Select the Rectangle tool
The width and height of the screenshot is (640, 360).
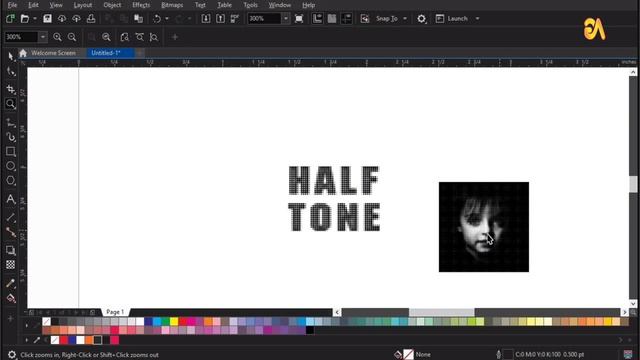(x=11, y=151)
